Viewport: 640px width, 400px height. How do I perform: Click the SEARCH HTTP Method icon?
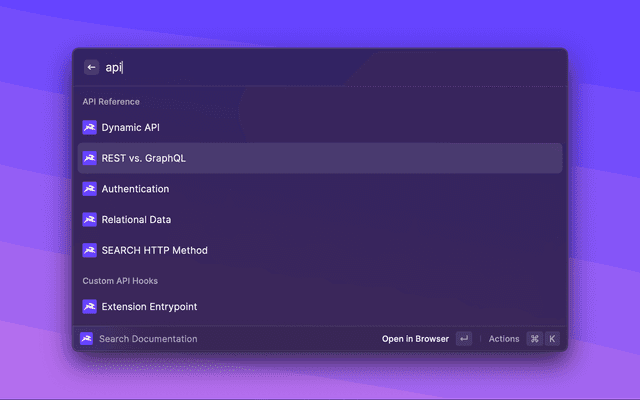(89, 250)
